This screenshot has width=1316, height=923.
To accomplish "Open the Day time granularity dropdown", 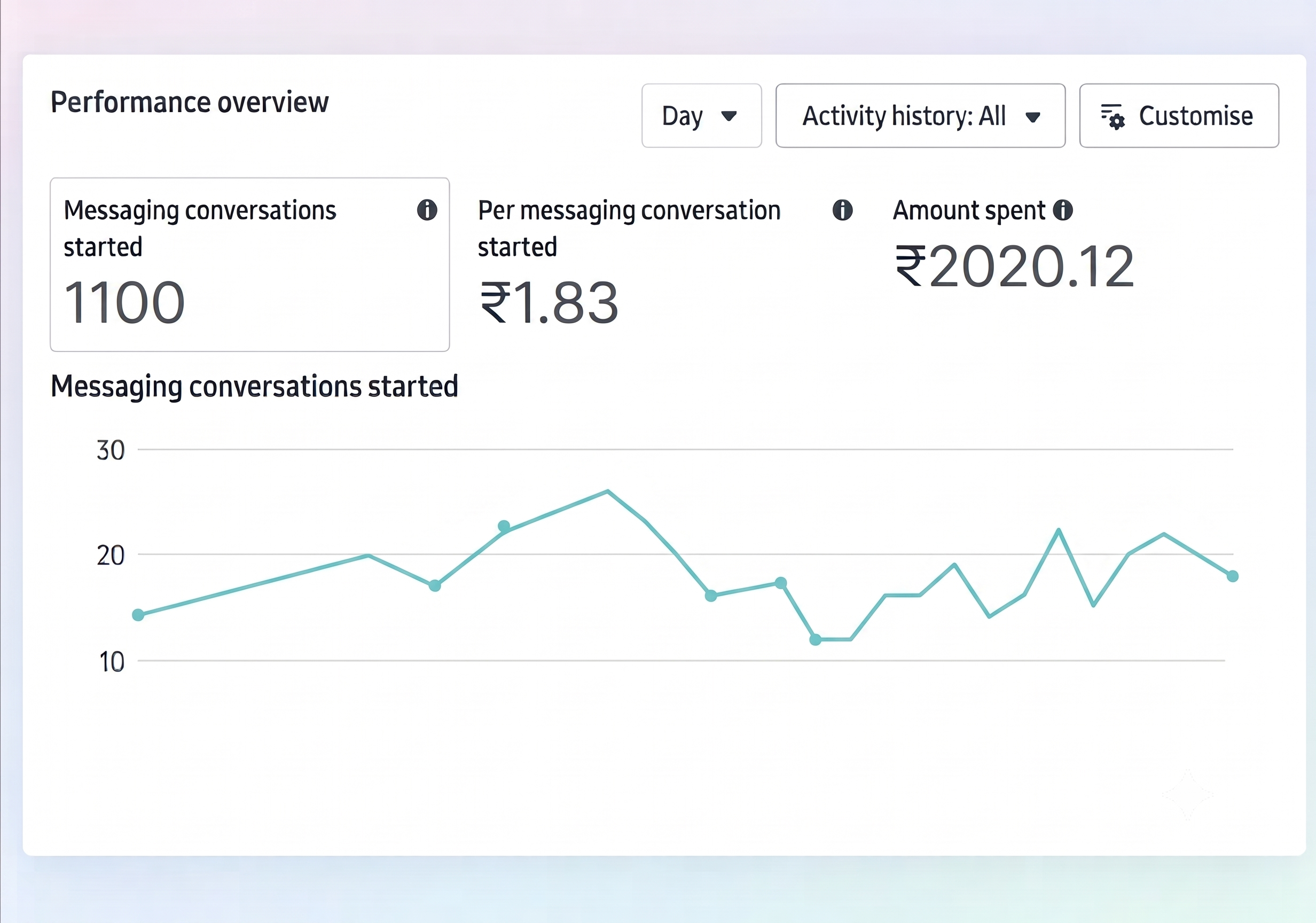I will 702,116.
